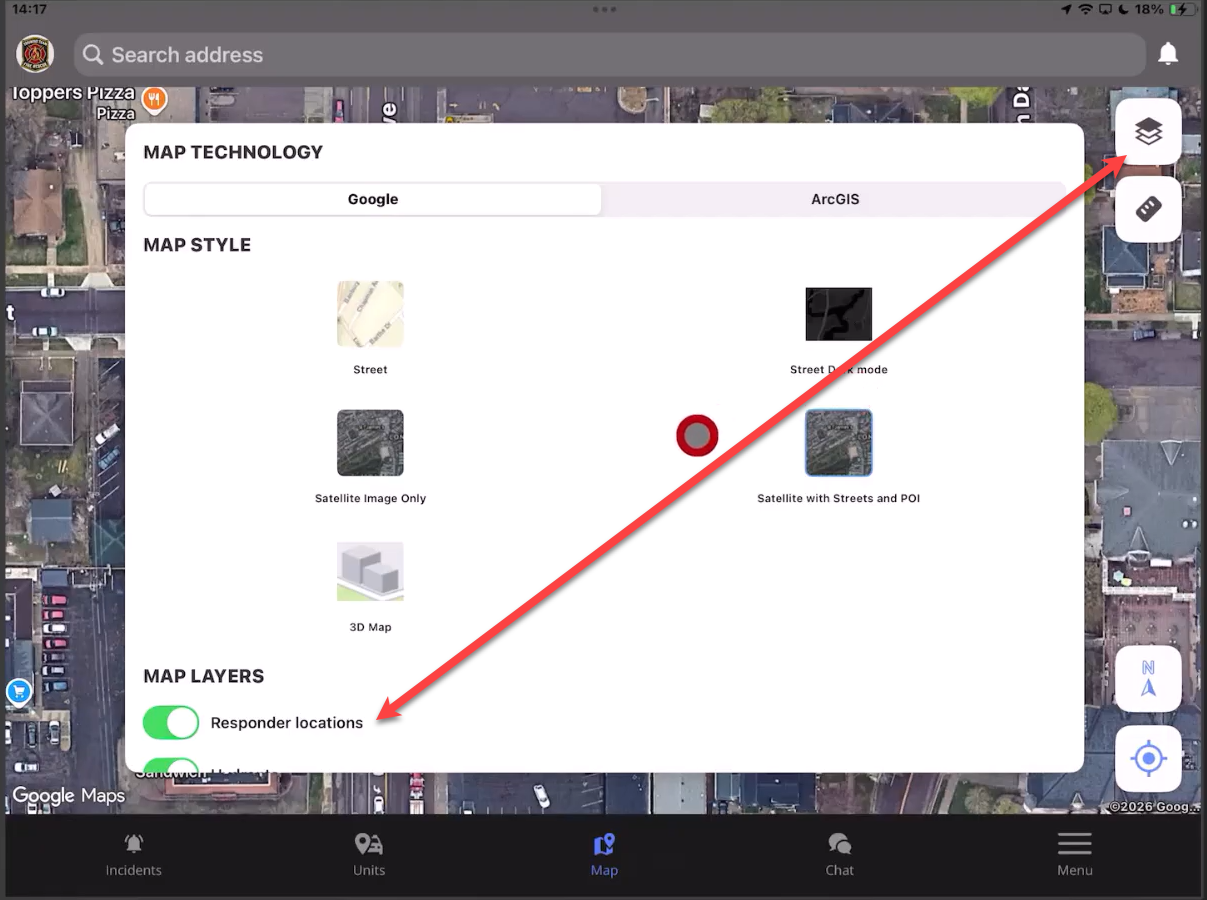Select the Street Dark mode thumbnail
This screenshot has width=1207, height=900.
pos(838,314)
